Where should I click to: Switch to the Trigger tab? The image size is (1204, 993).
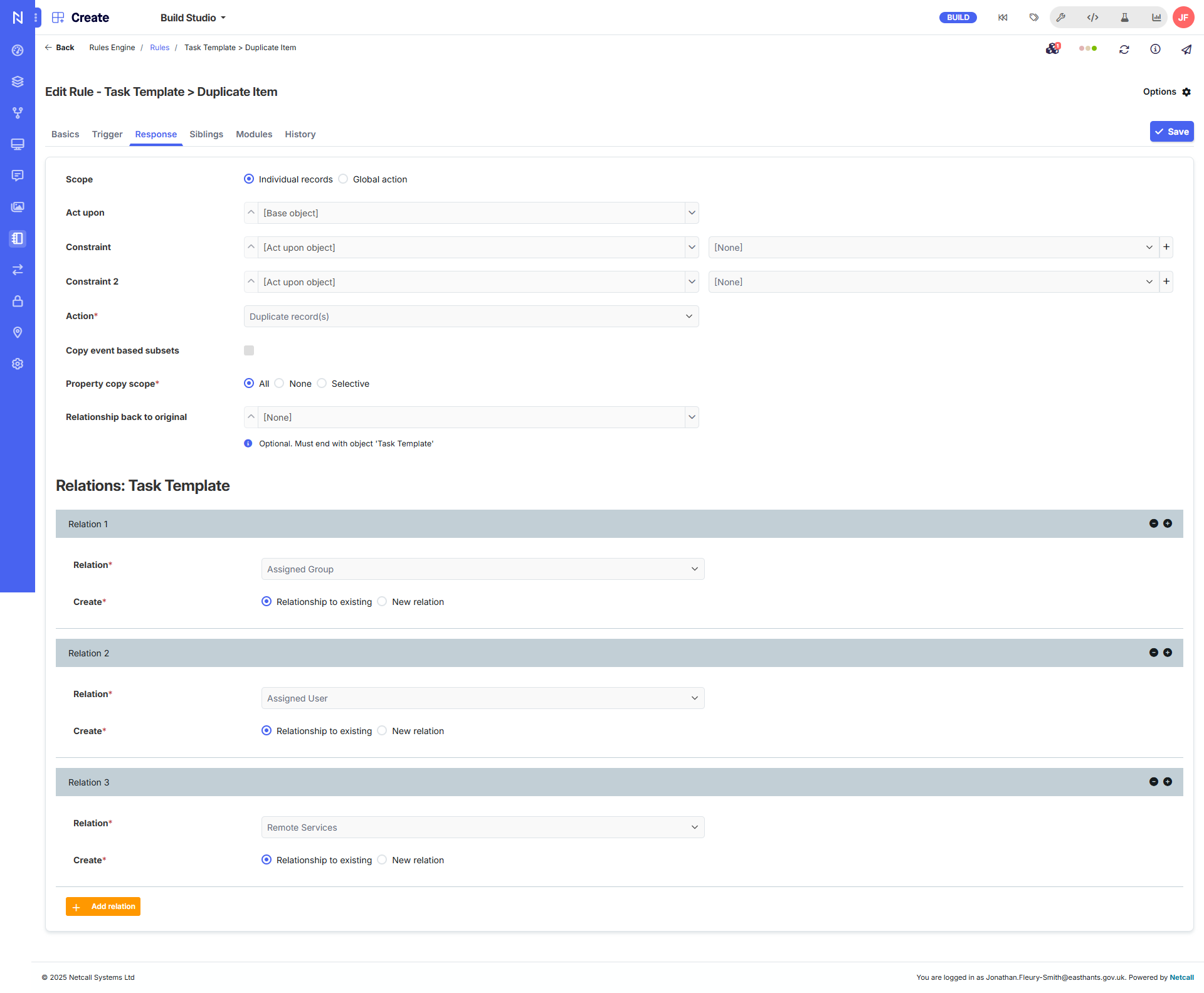tap(107, 134)
